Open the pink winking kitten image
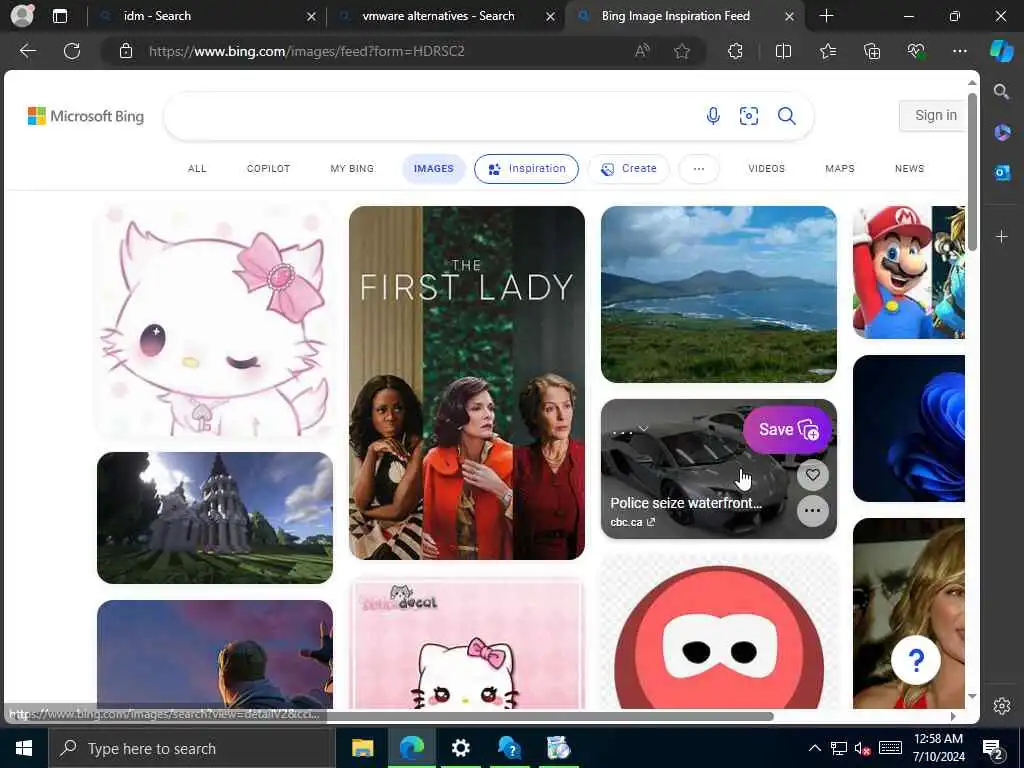 pos(215,321)
